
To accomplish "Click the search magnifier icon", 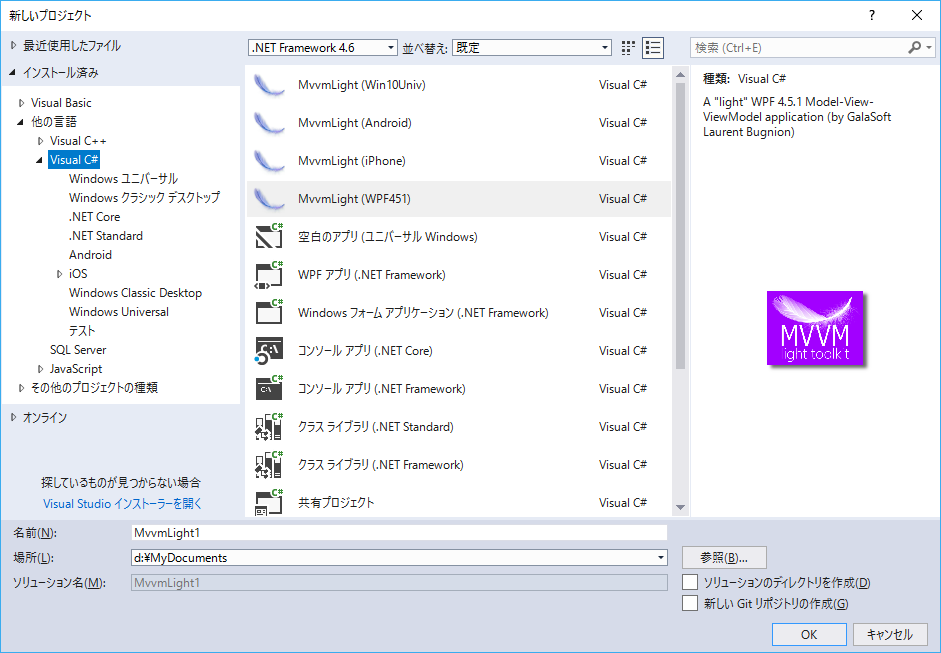I will pyautogui.click(x=915, y=47).
